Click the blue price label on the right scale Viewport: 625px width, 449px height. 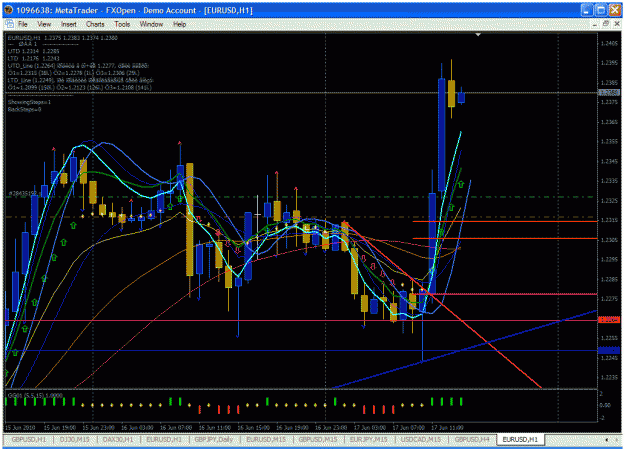click(609, 350)
